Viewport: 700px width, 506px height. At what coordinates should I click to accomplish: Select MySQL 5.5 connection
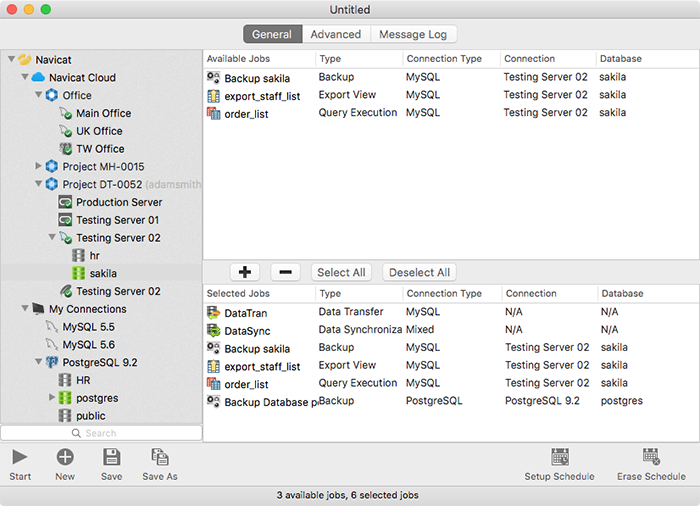coord(88,327)
